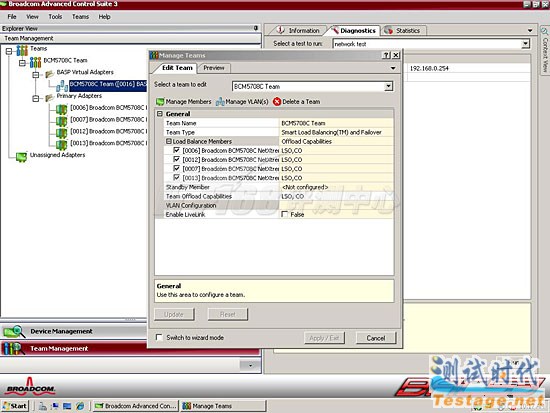The width and height of the screenshot is (550, 413).
Task: Click the Team Name value field
Action: 336,123
